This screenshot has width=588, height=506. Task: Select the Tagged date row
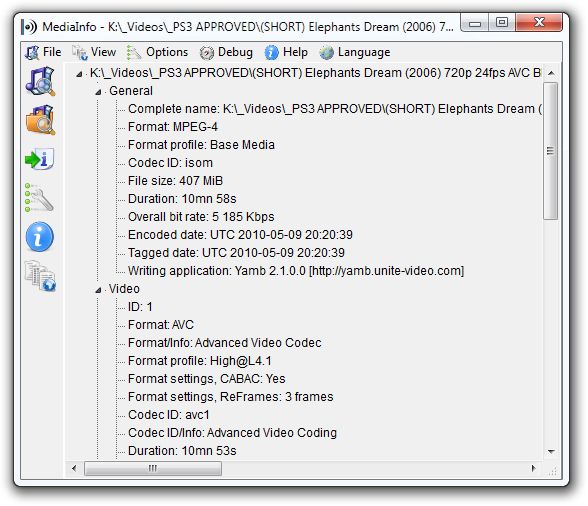coord(236,253)
